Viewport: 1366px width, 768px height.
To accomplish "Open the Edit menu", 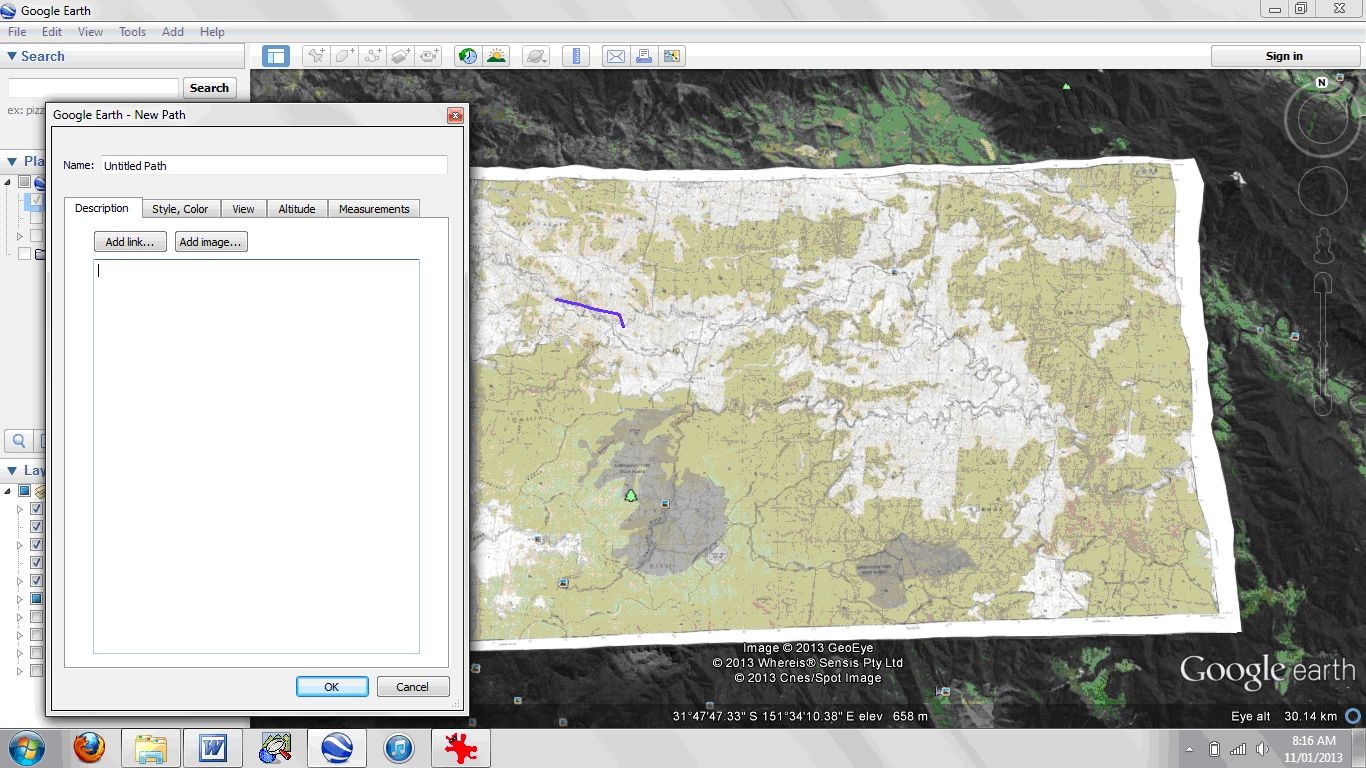I will [x=52, y=32].
